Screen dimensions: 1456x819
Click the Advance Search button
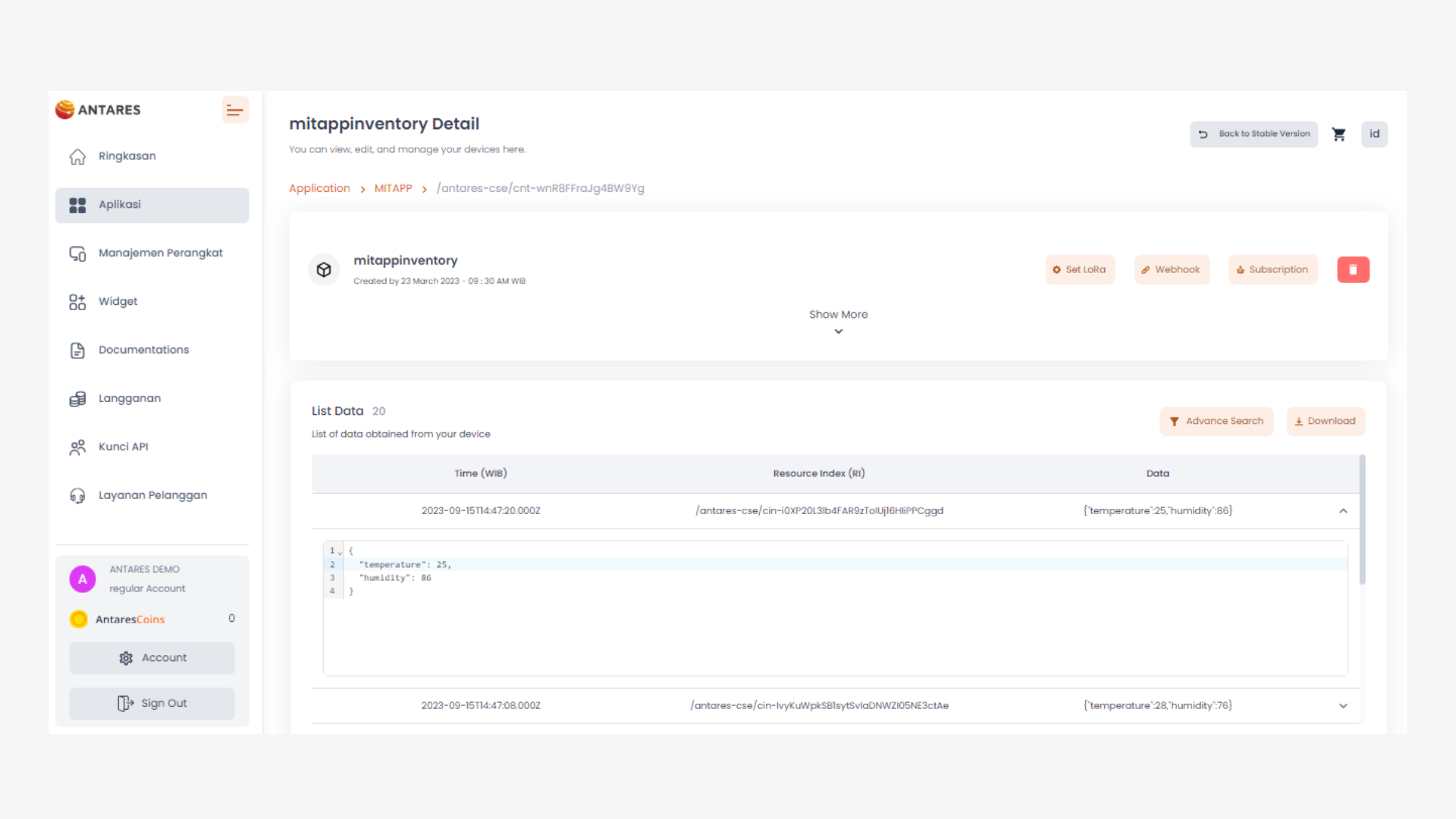[1216, 422]
